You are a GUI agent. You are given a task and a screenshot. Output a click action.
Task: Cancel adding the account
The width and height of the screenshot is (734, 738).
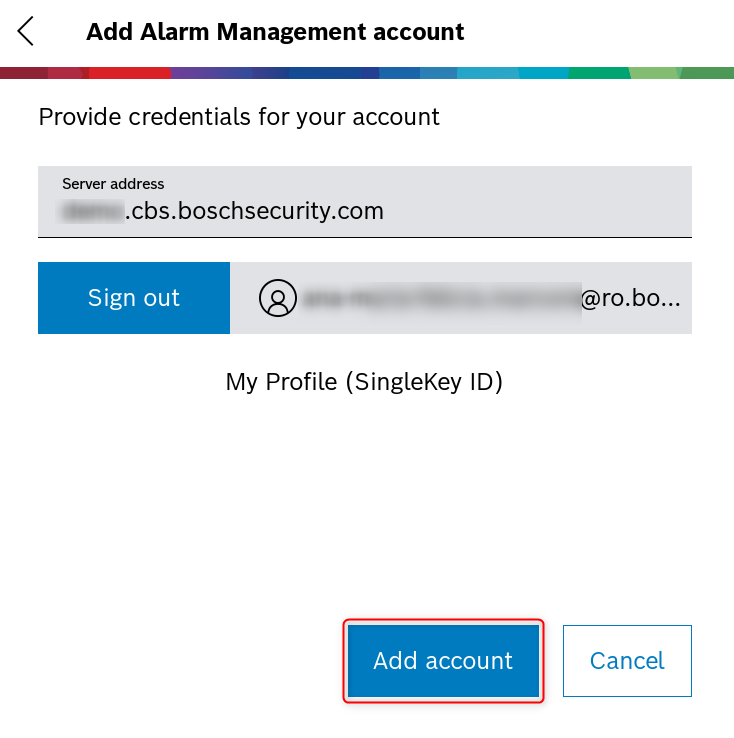tap(627, 661)
